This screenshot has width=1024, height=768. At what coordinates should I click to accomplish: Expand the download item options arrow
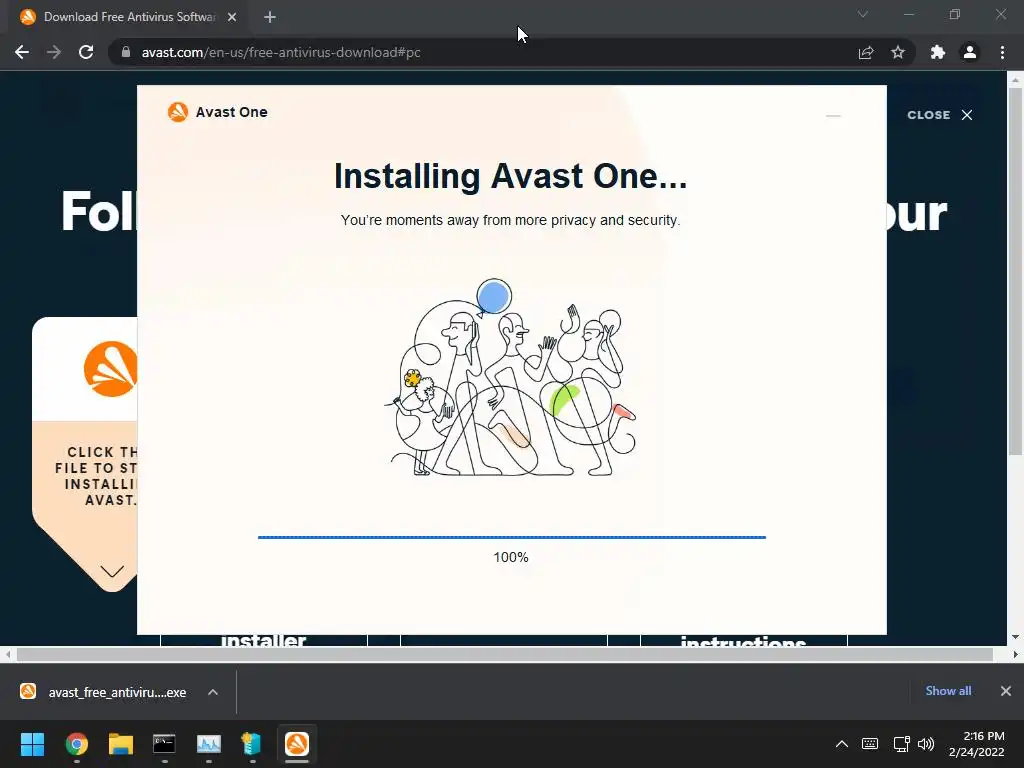(x=213, y=692)
